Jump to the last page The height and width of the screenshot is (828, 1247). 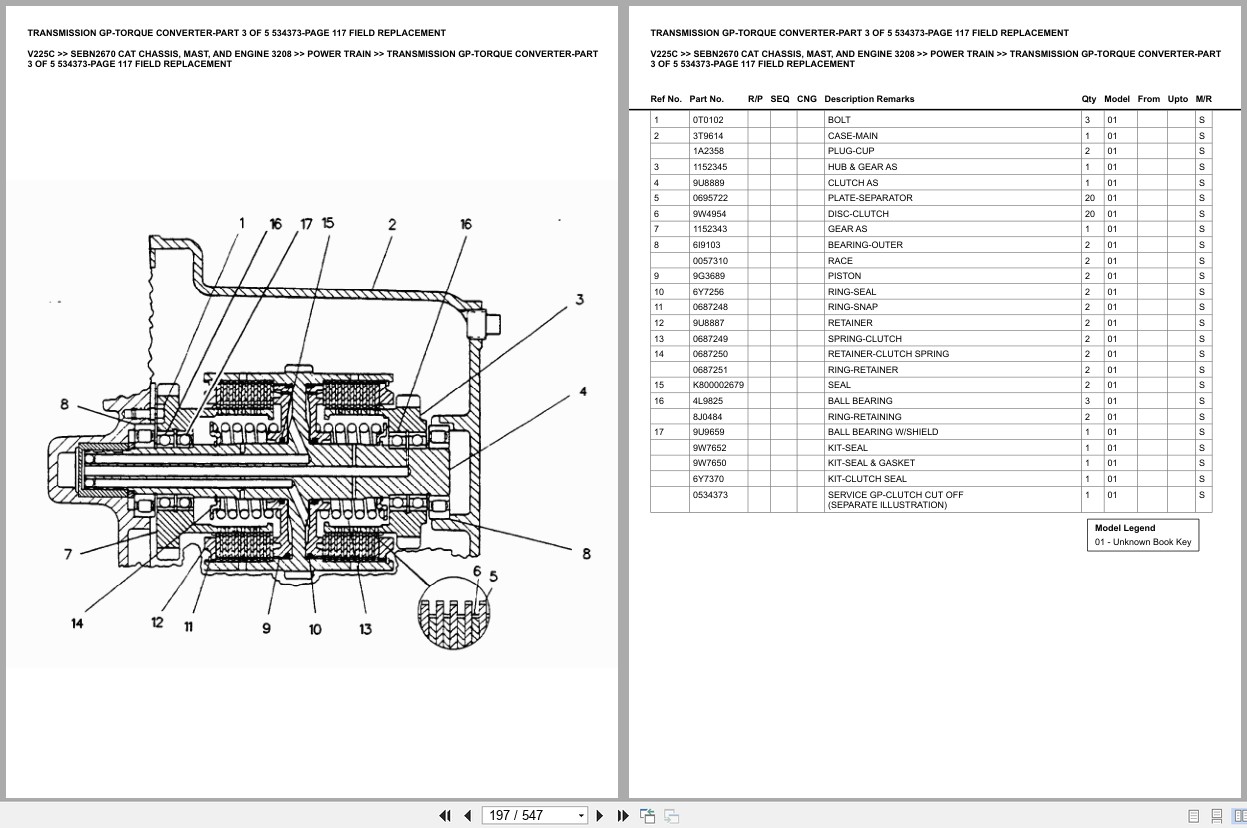(x=623, y=816)
